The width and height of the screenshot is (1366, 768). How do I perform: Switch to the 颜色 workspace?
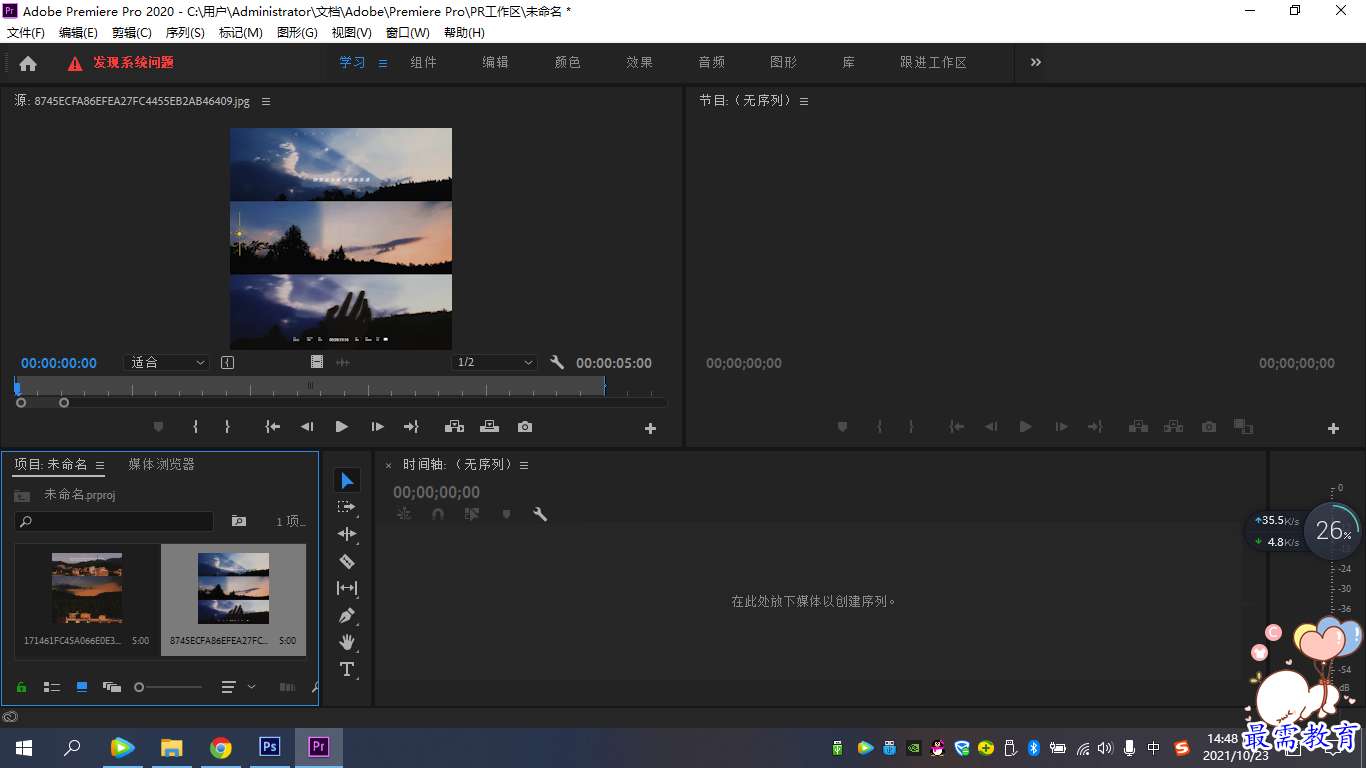568,62
